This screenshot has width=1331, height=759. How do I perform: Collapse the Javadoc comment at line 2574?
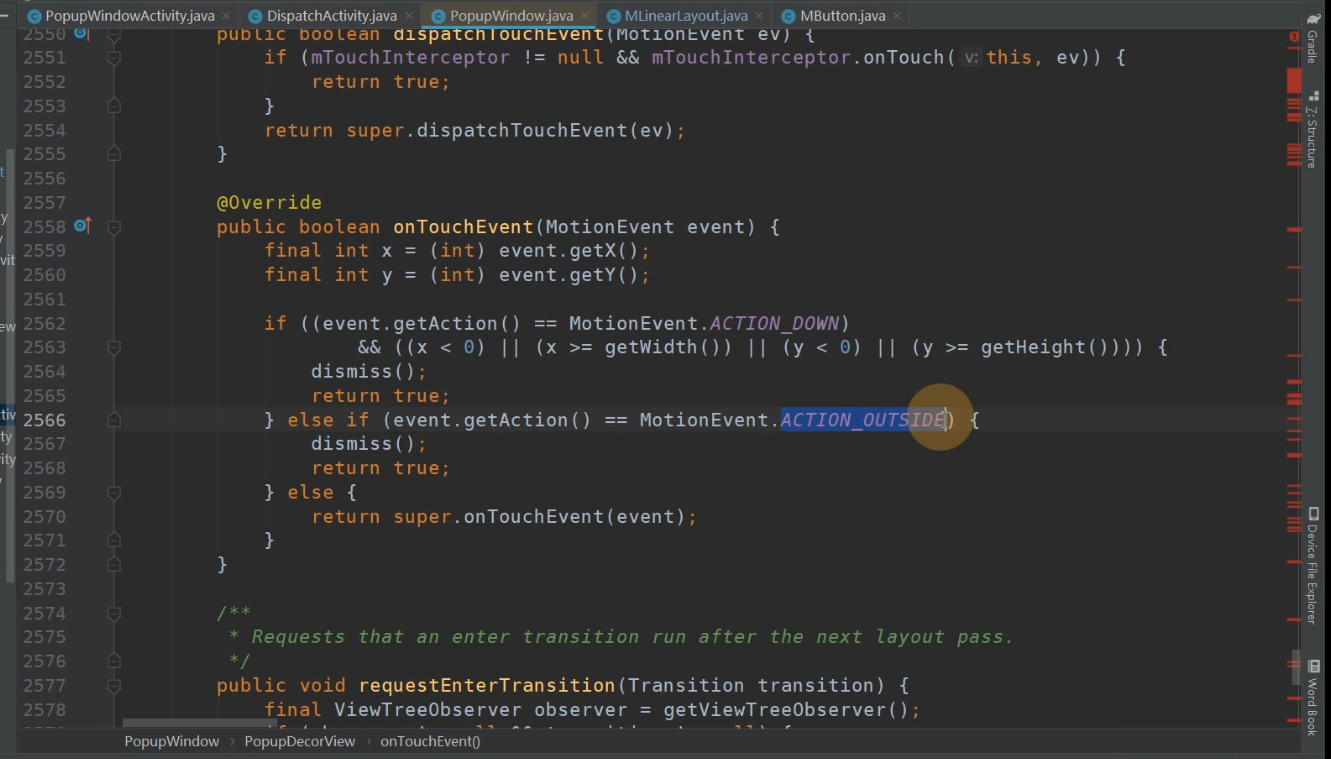(114, 613)
